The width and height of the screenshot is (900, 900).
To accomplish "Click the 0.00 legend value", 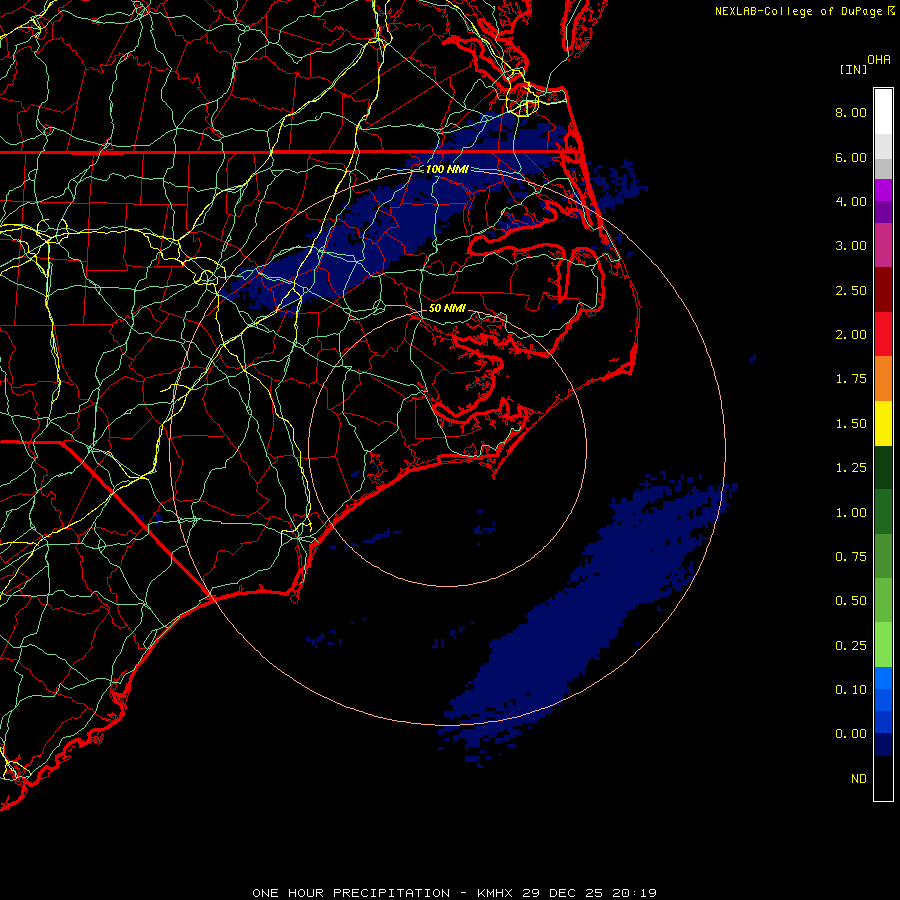I will coord(851,734).
